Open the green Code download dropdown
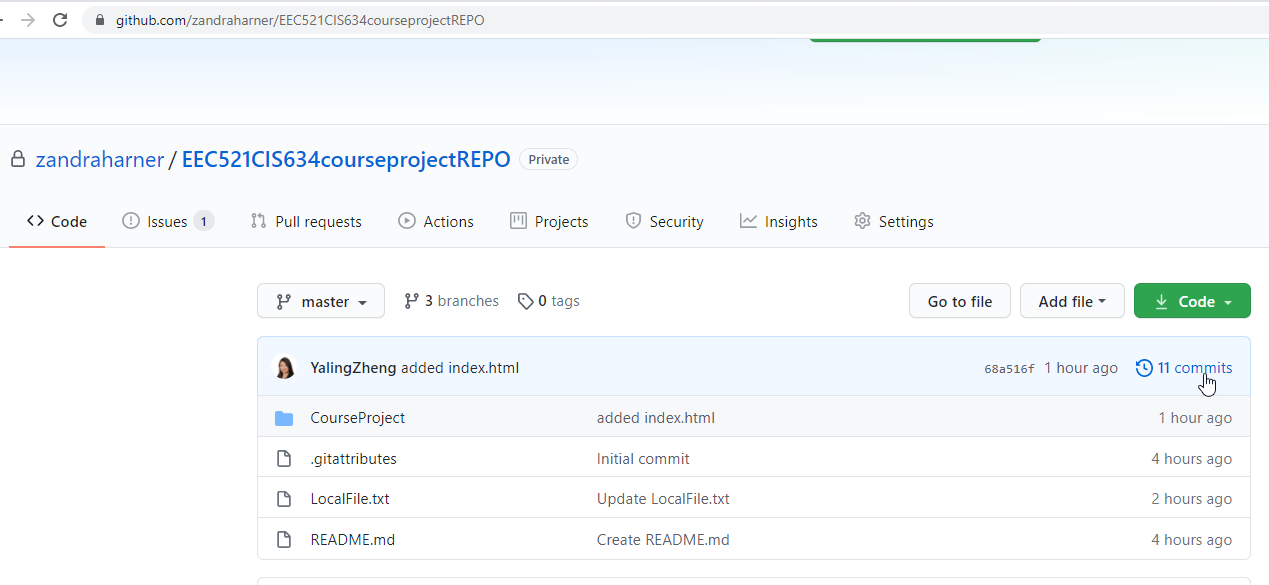Viewport: 1269px width, 585px height. click(x=1192, y=300)
